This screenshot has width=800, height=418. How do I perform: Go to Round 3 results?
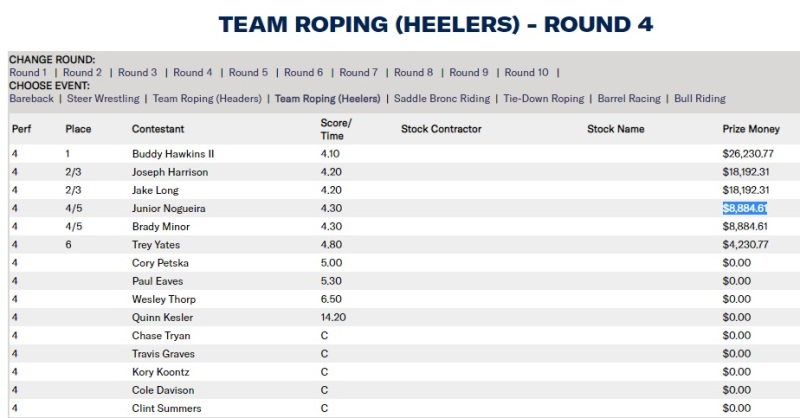[x=138, y=73]
